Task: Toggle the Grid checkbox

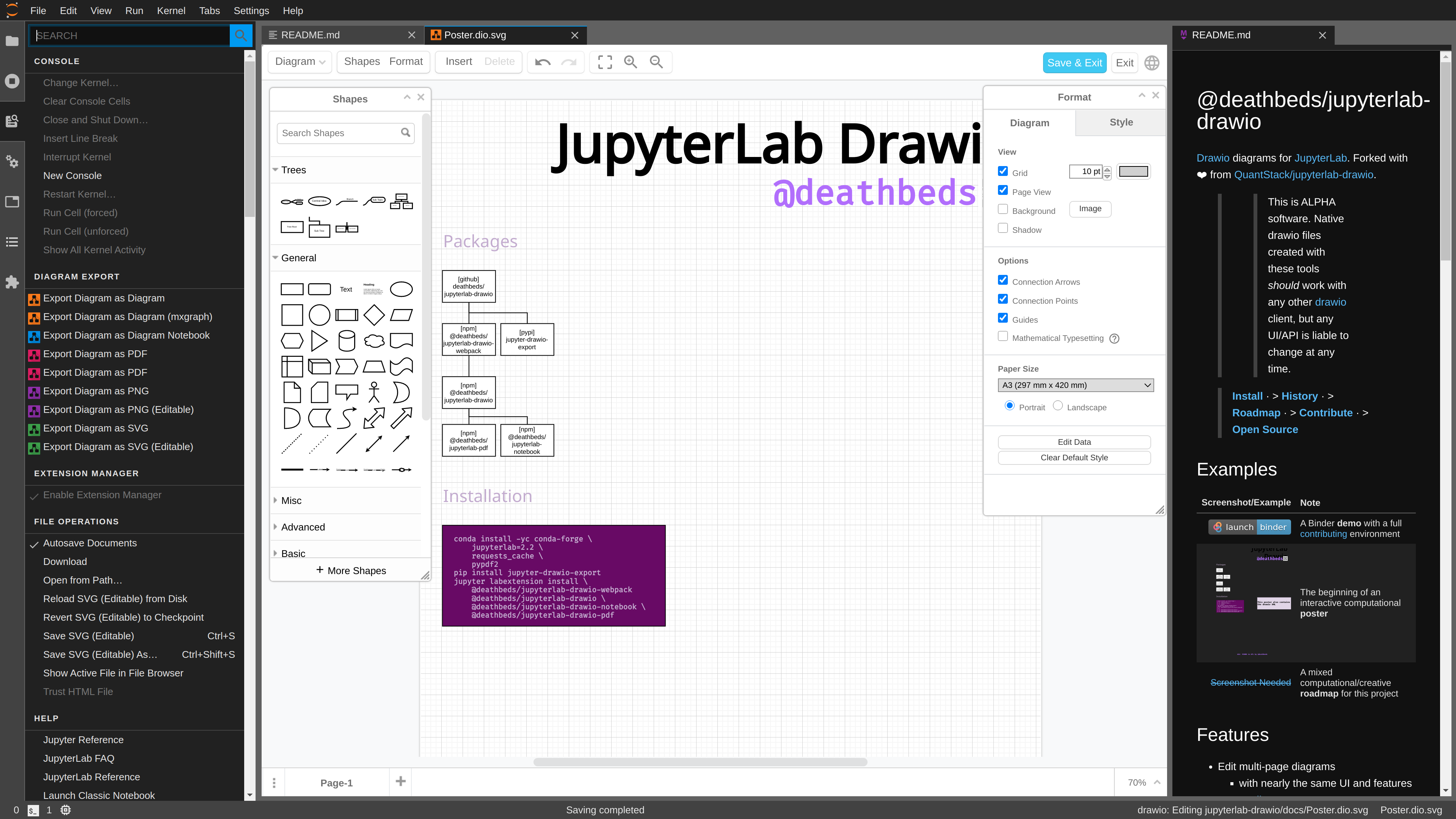Action: [x=1003, y=171]
